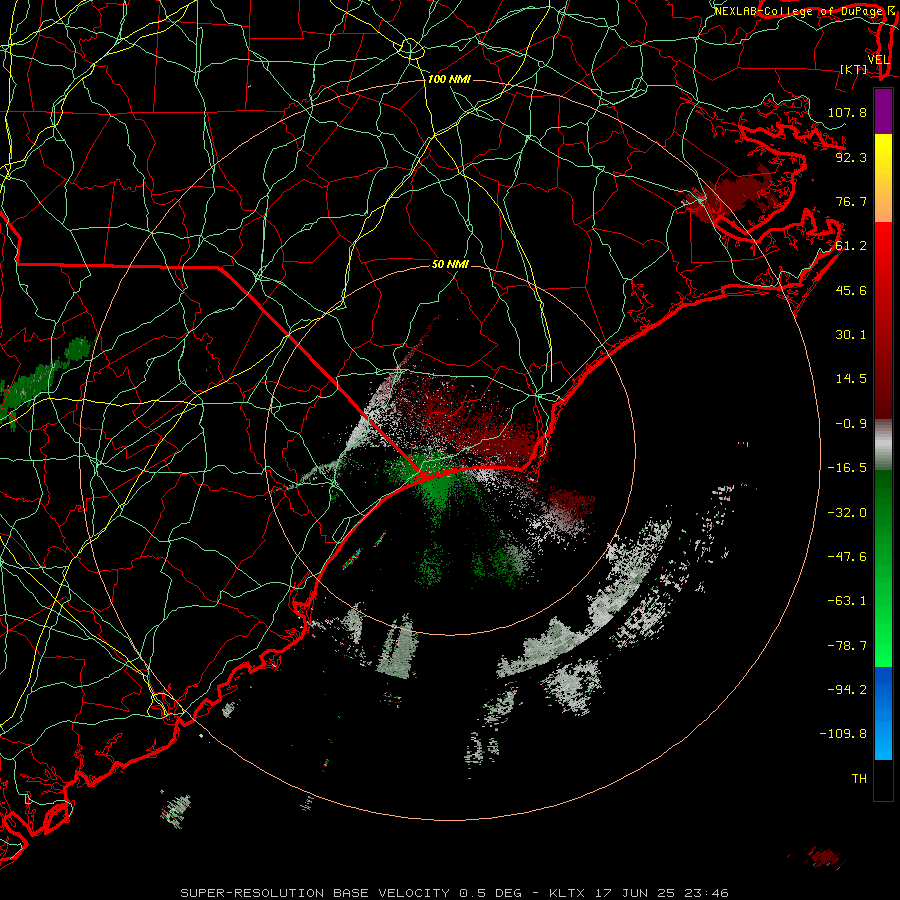Click the 61.2 velocity scale value
900x900 pixels.
click(851, 246)
